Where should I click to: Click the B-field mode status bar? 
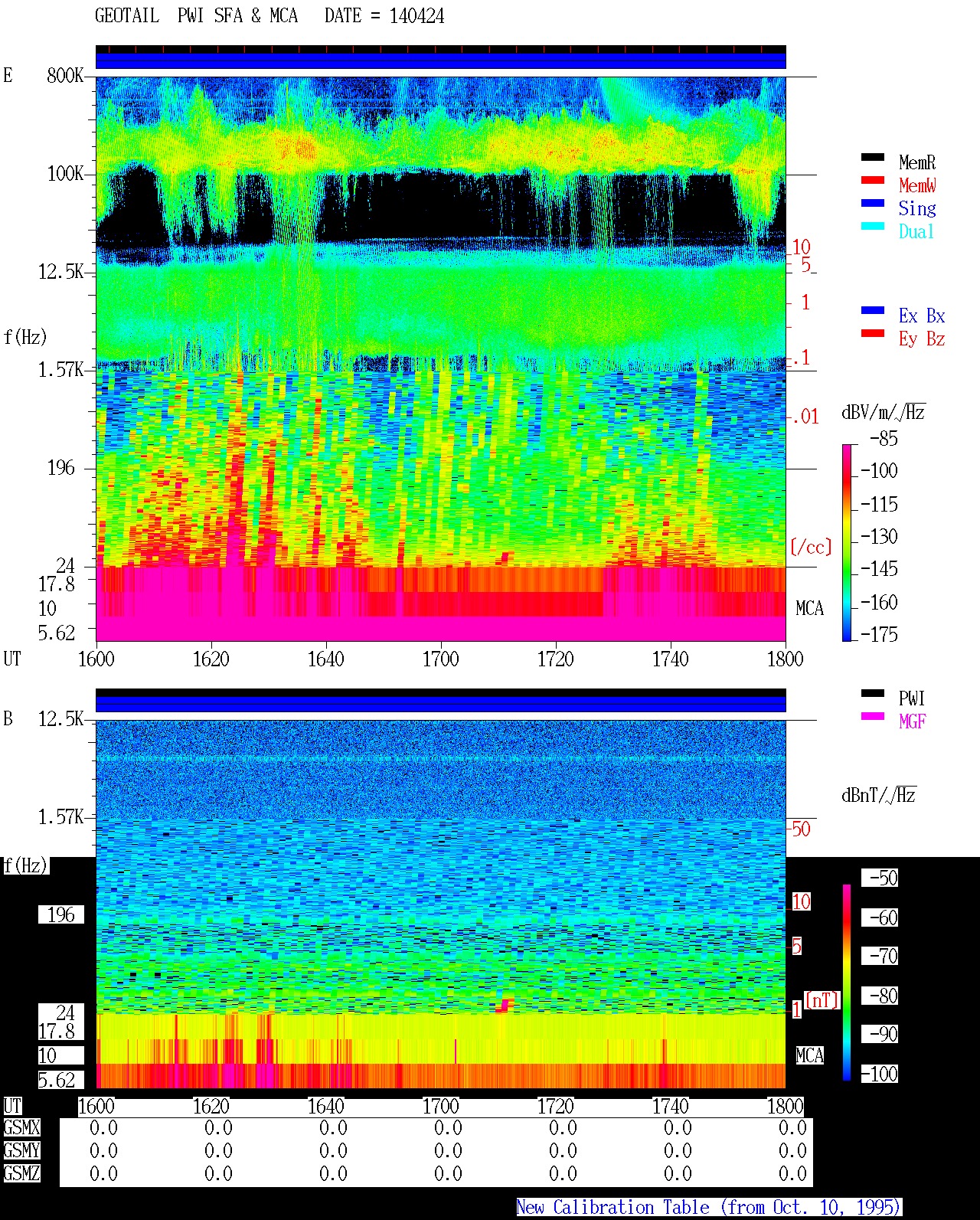point(441,701)
